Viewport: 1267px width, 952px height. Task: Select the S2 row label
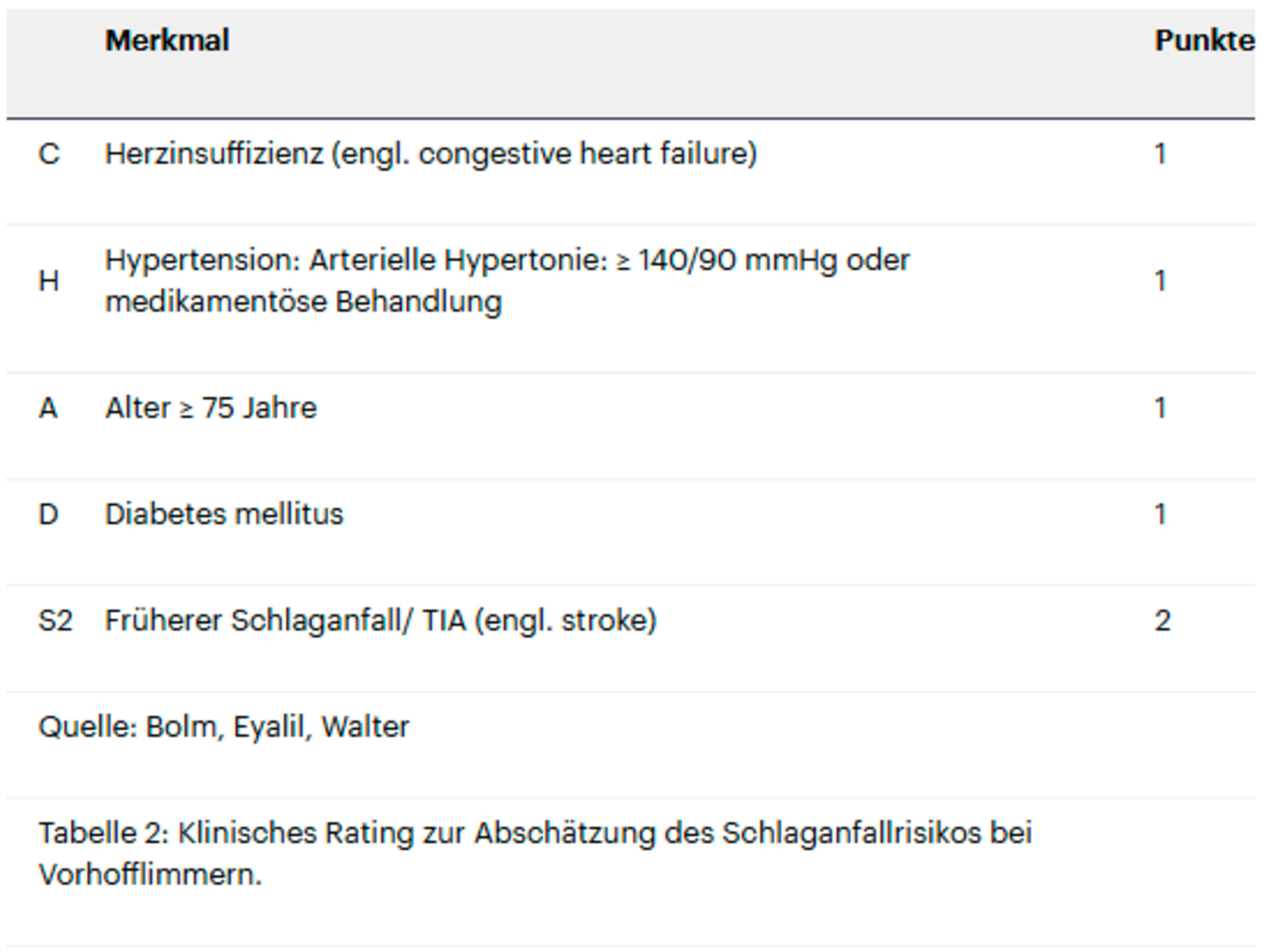coord(55,621)
